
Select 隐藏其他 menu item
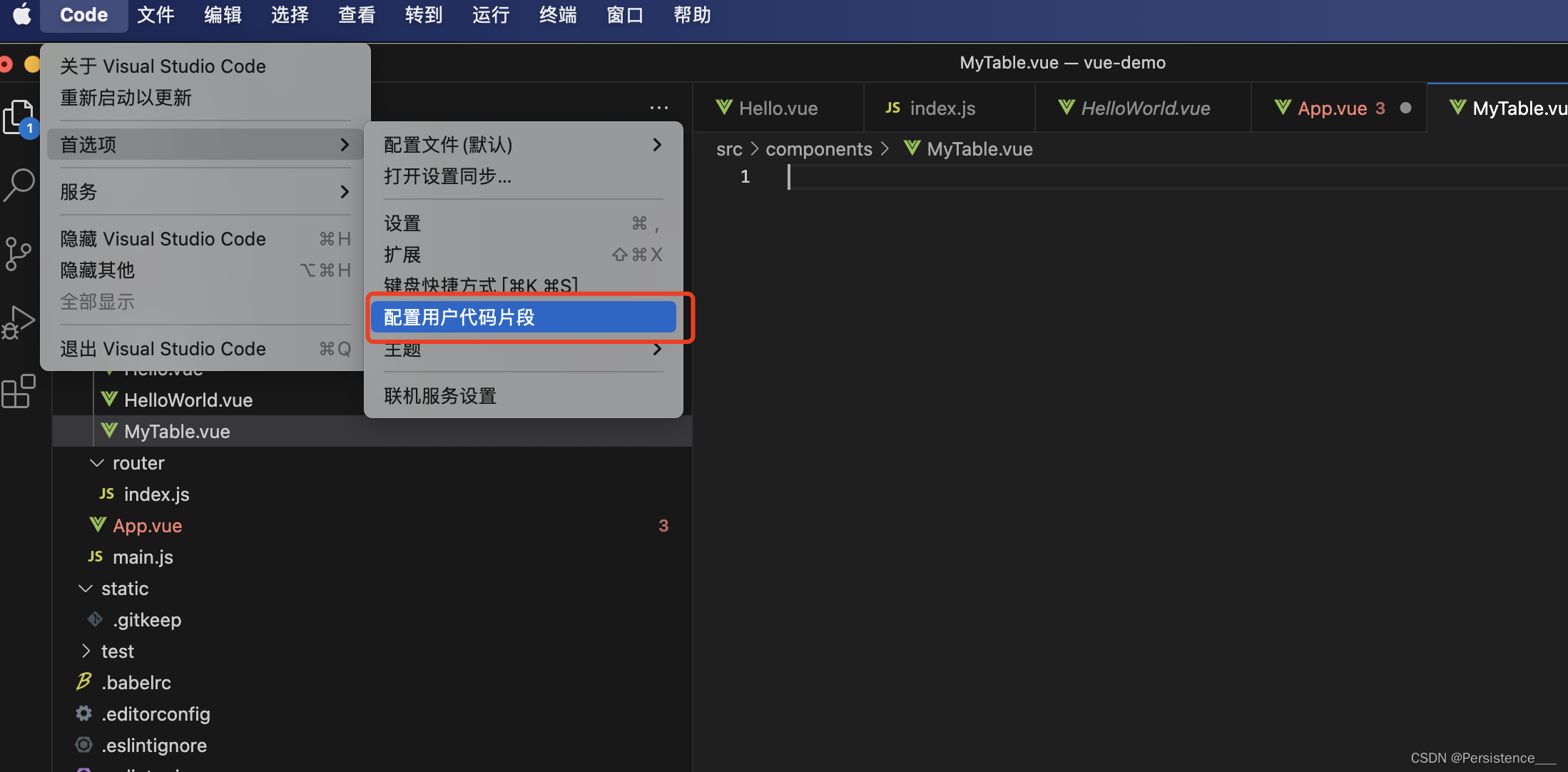(x=205, y=270)
